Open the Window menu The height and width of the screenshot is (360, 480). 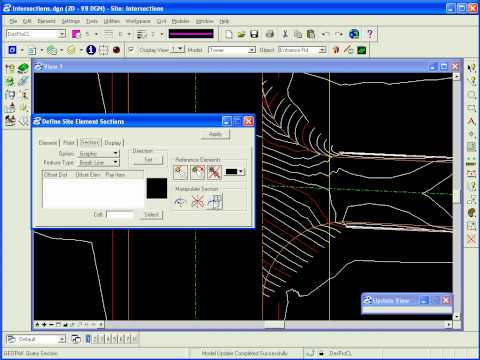pos(204,21)
